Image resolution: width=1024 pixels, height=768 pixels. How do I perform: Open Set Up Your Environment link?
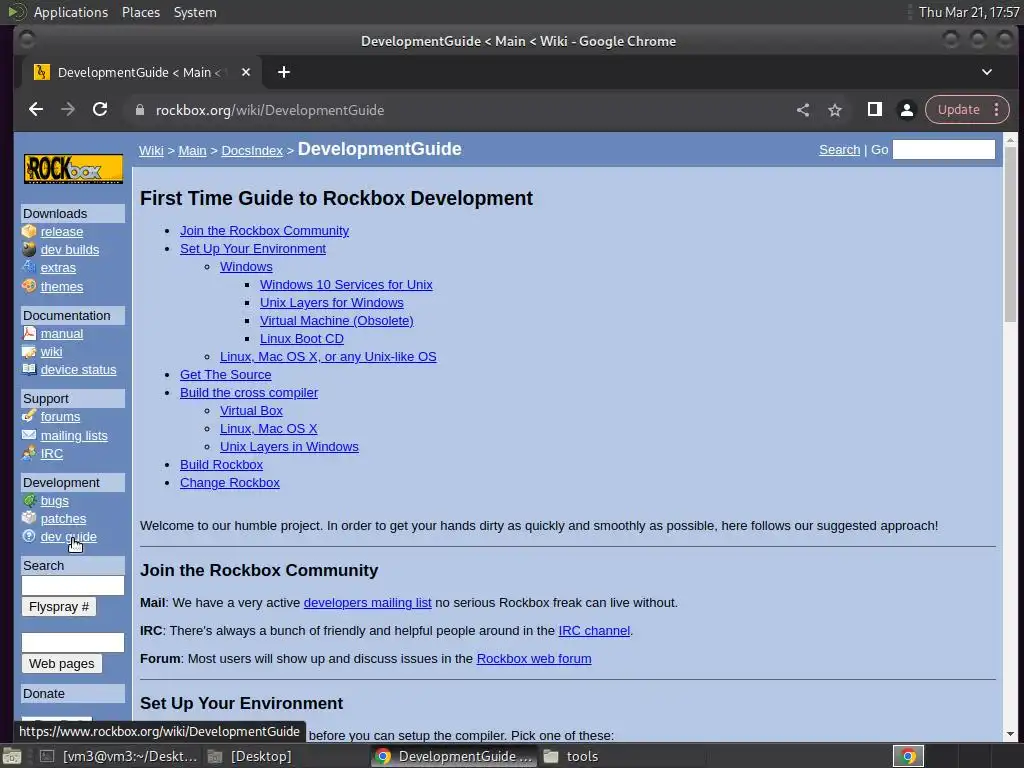pos(253,249)
